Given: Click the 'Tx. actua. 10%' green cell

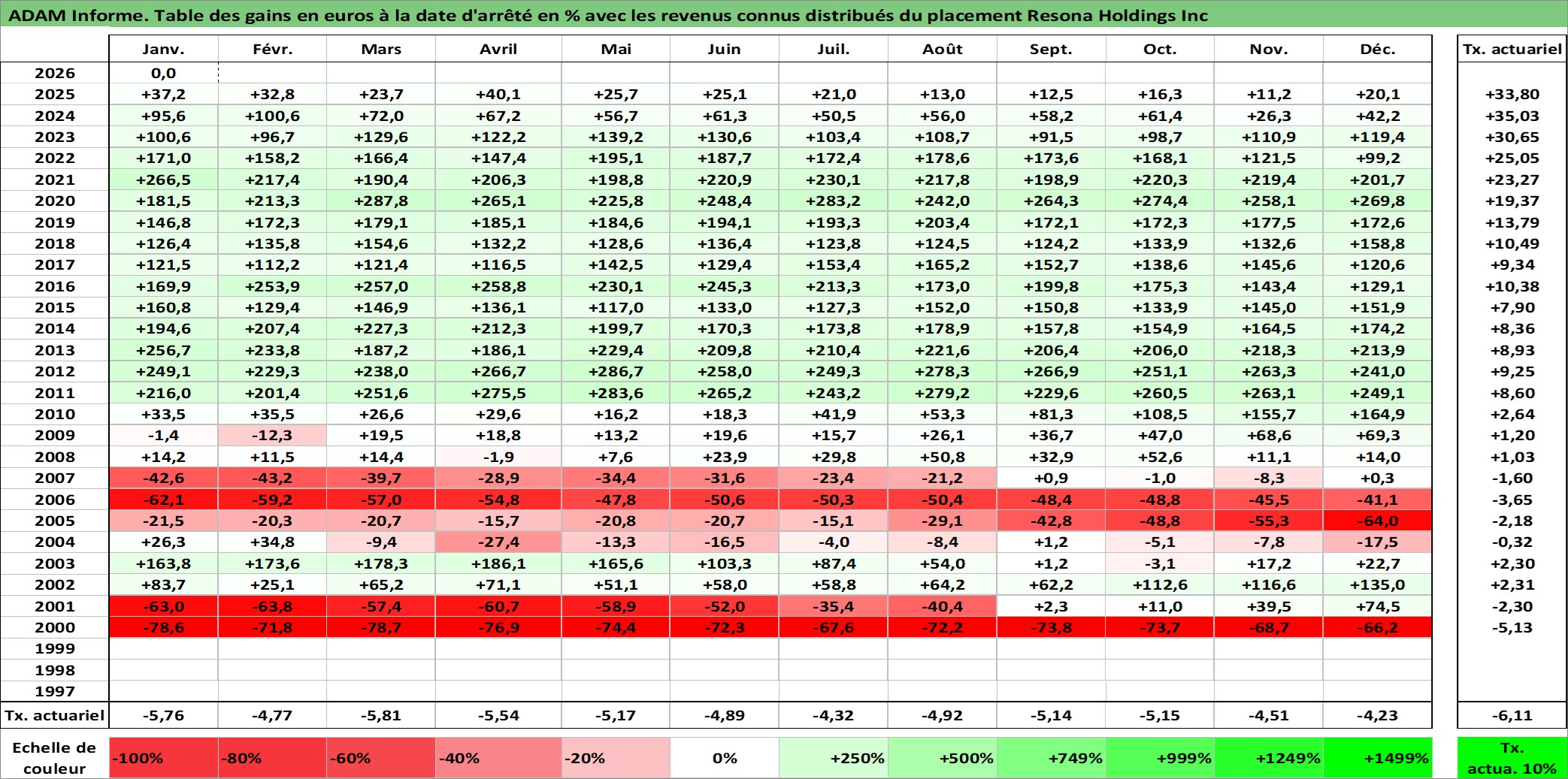Looking at the screenshot, I should [x=1512, y=758].
